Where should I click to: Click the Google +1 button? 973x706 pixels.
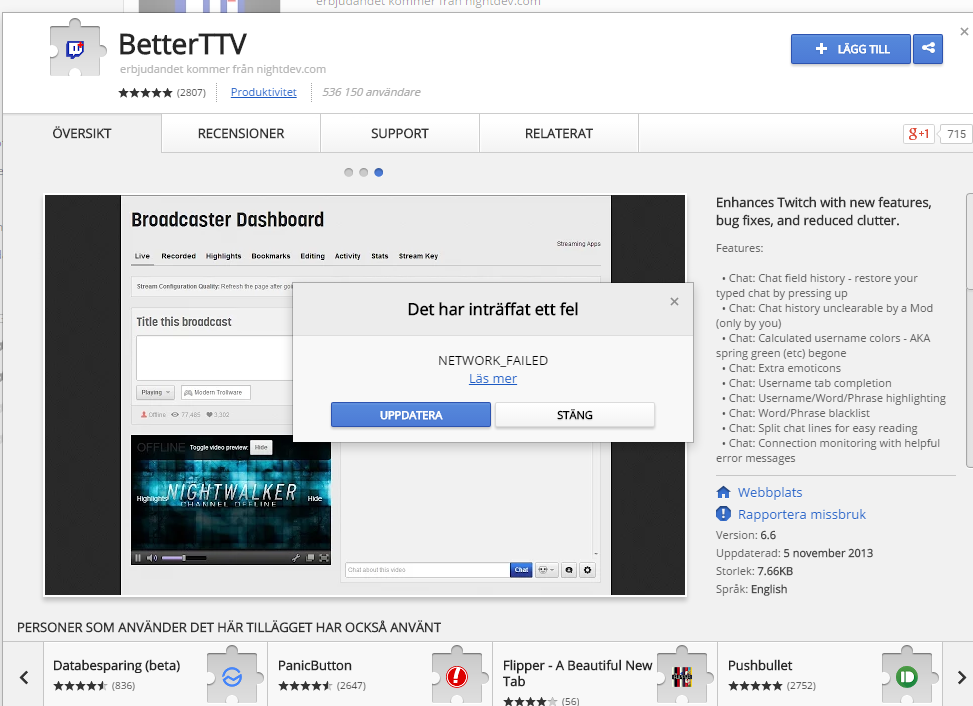coord(919,133)
